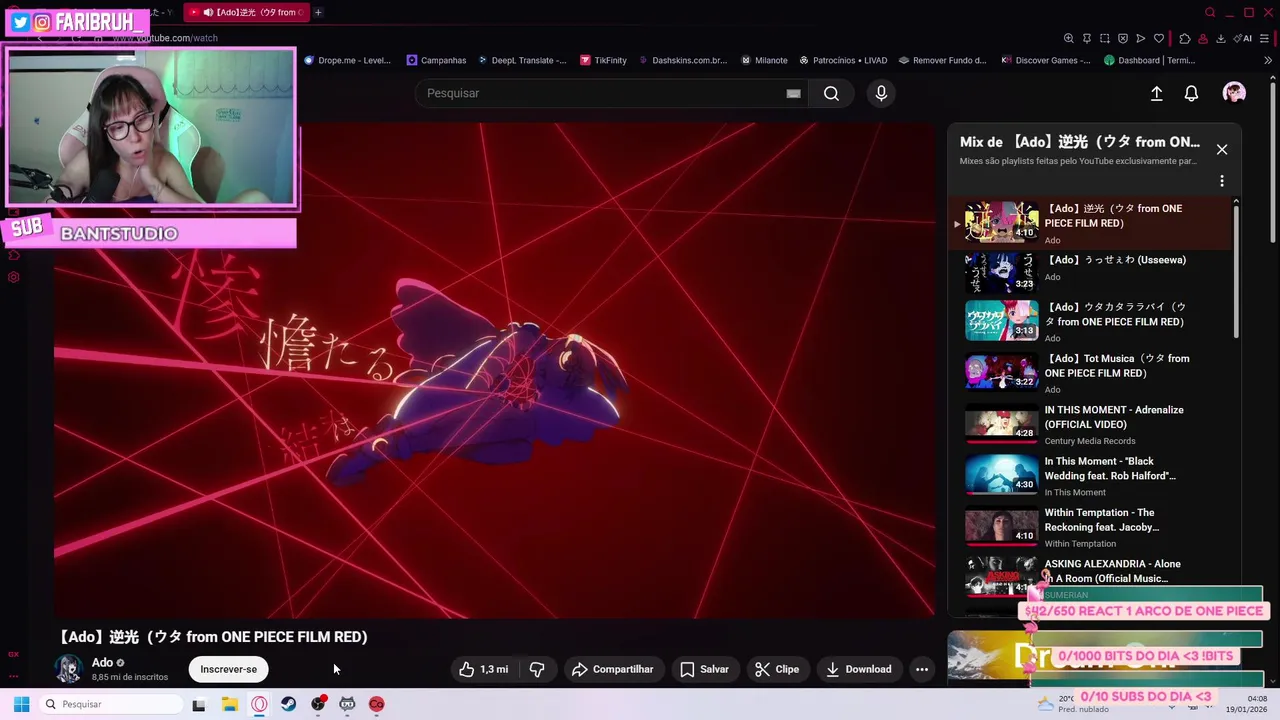1280x720 pixels.
Task: Open the Ado channel name link
Action: pos(102,662)
